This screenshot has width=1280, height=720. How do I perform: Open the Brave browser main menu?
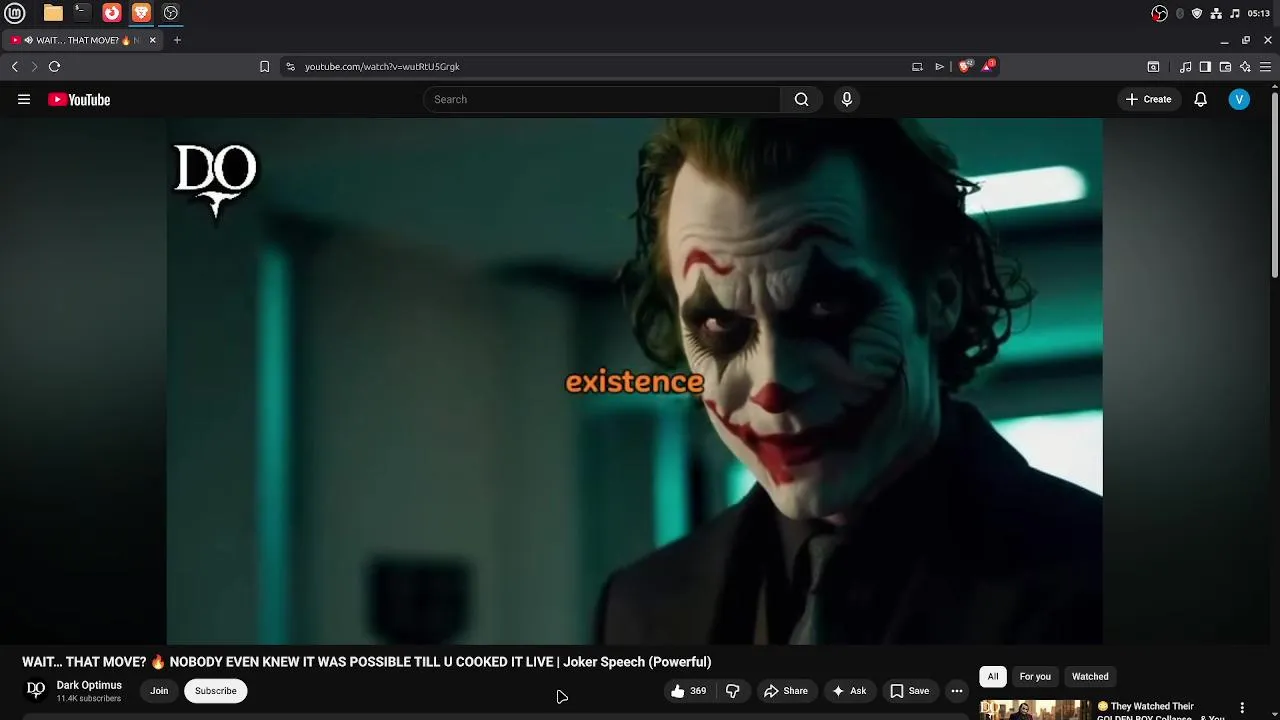[1265, 67]
